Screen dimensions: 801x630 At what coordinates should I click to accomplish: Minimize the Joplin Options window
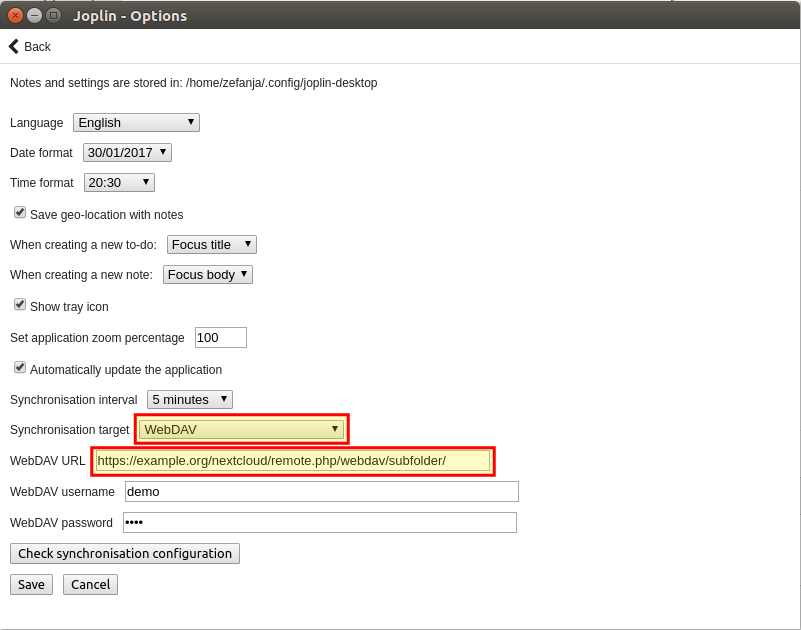pyautogui.click(x=34, y=16)
